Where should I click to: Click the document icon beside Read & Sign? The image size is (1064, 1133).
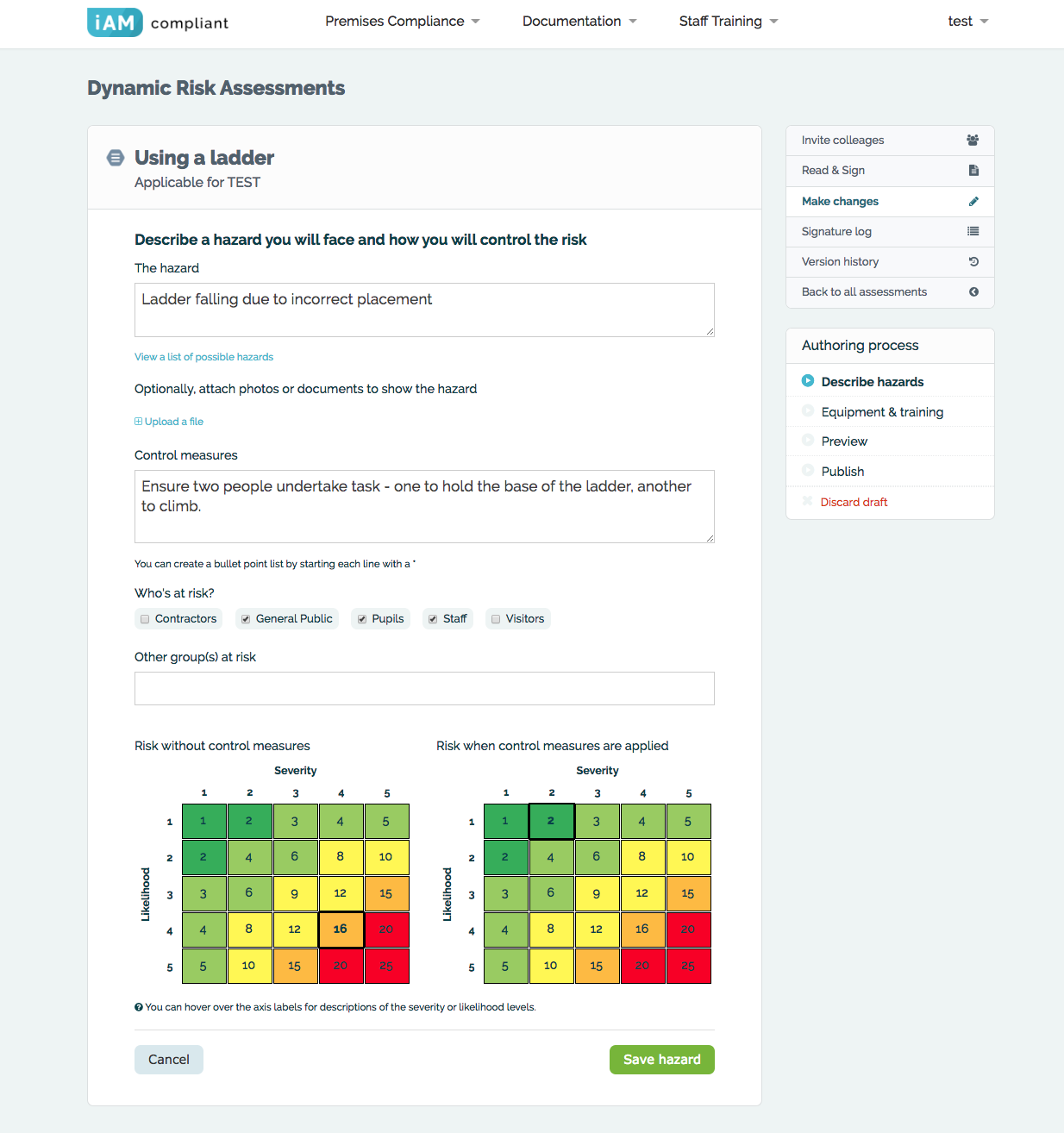point(973,170)
